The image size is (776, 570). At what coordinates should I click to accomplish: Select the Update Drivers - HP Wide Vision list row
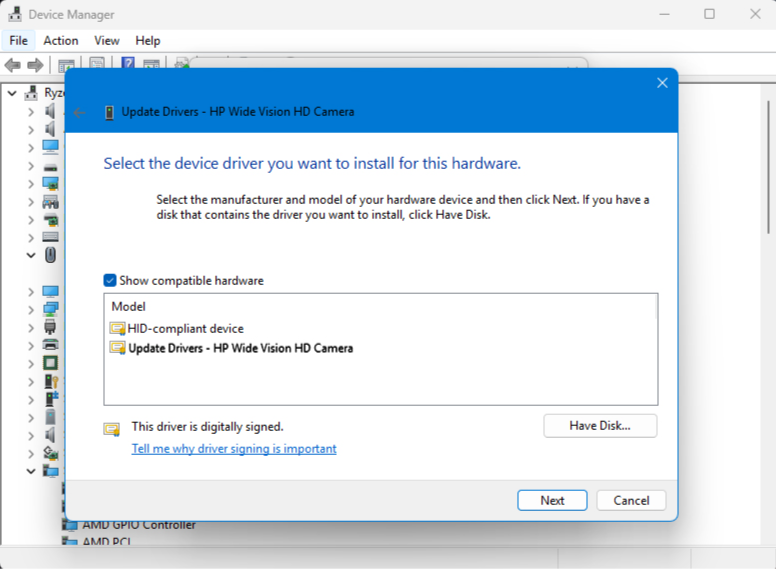click(x=231, y=348)
